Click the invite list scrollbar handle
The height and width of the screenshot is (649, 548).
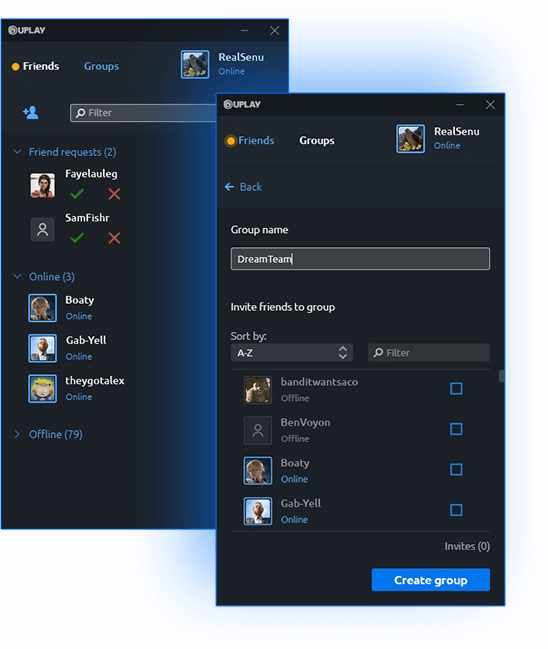point(501,376)
